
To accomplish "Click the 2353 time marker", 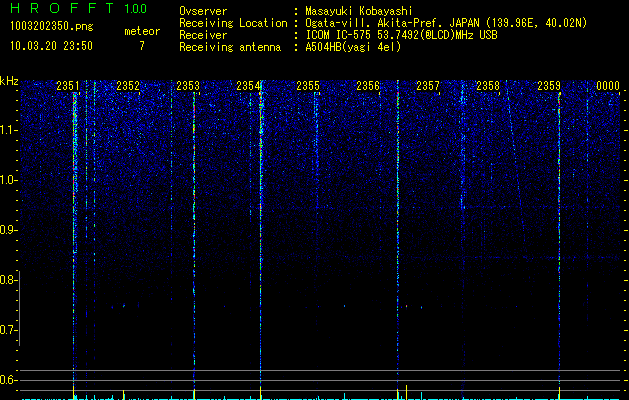I will (188, 86).
